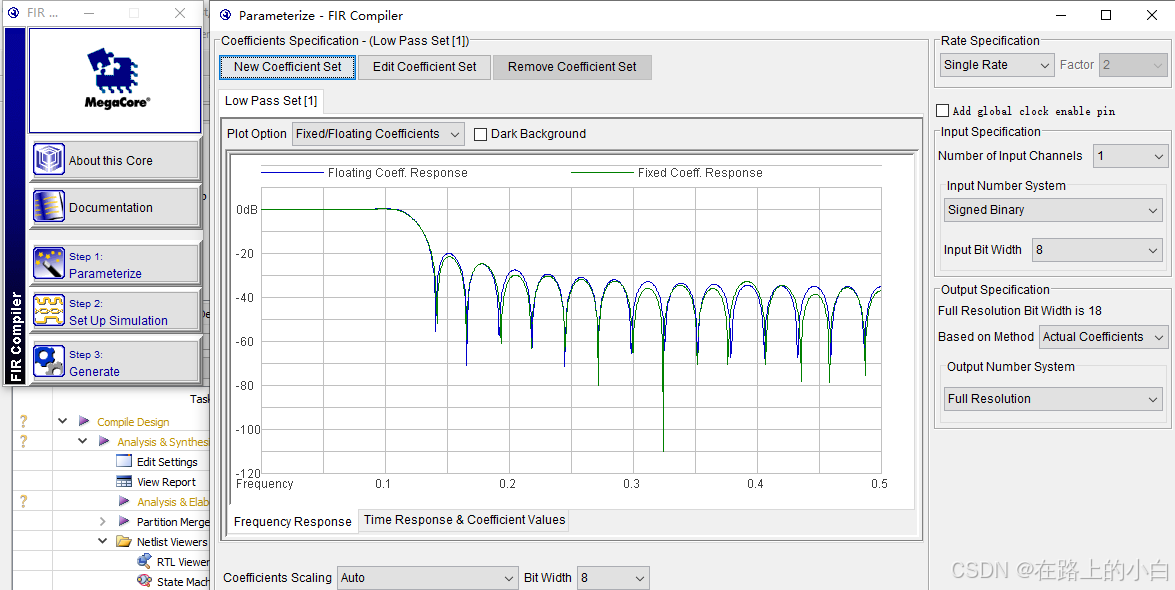Click the Analysis & Elaboration task row
Screen dimensions: 1175x590
(x=172, y=502)
